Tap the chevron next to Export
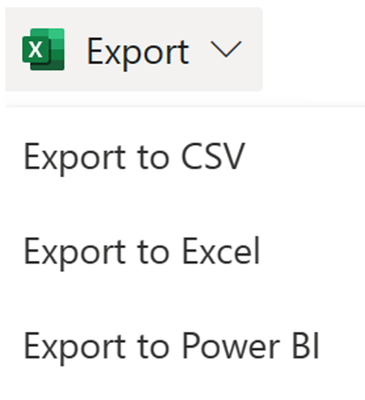 click(226, 50)
